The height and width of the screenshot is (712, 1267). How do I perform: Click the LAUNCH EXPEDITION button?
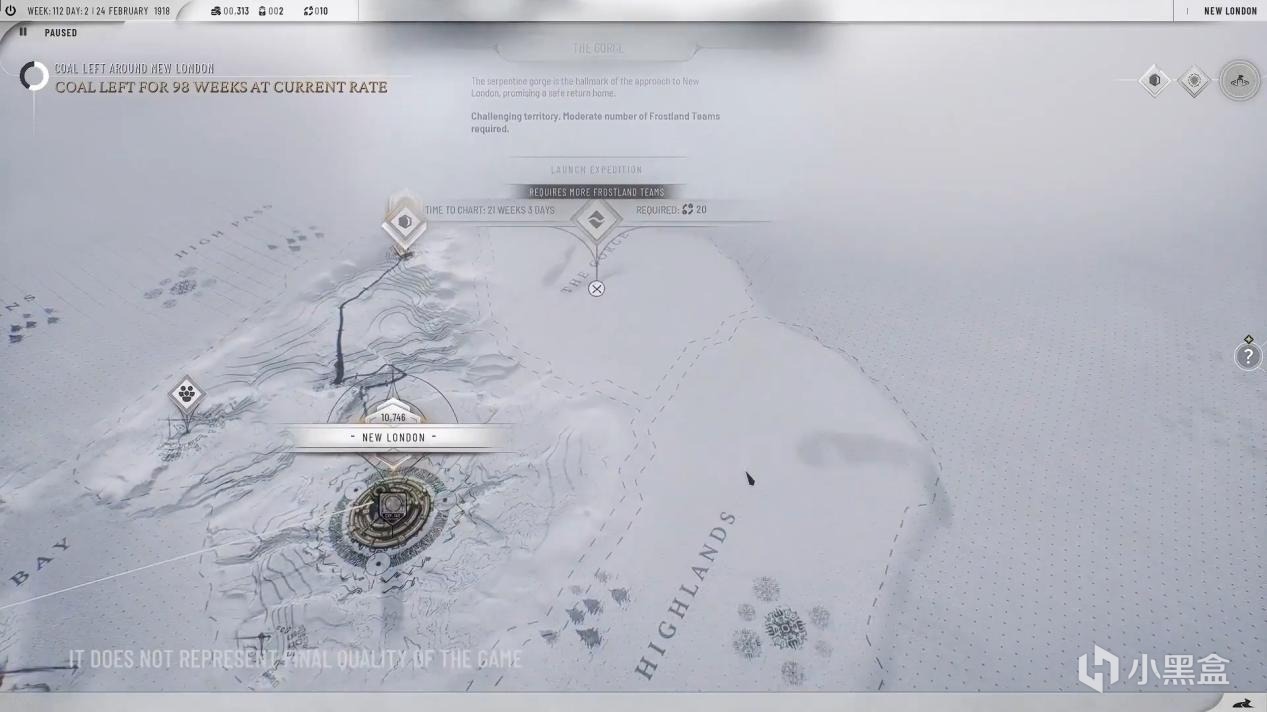click(596, 170)
